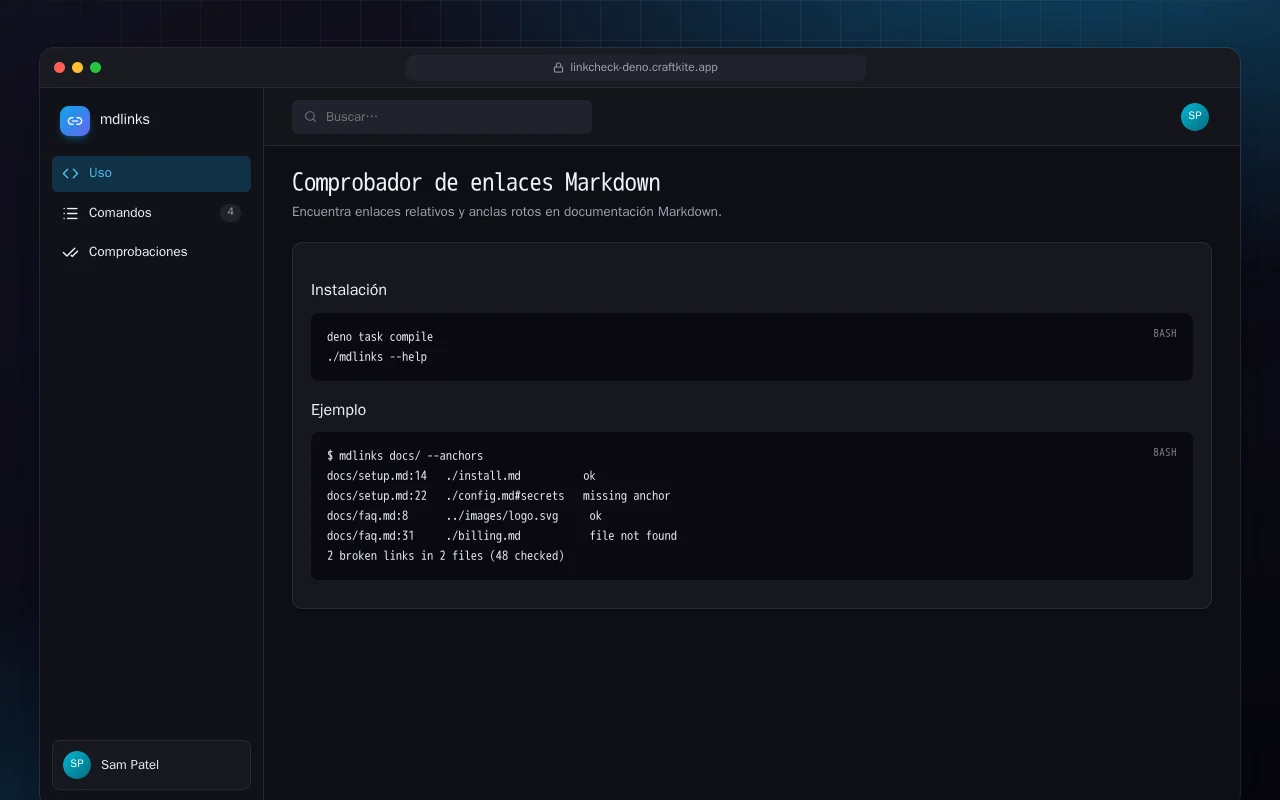1280x800 pixels.
Task: Click the mdlinks logo icon
Action: (75, 121)
